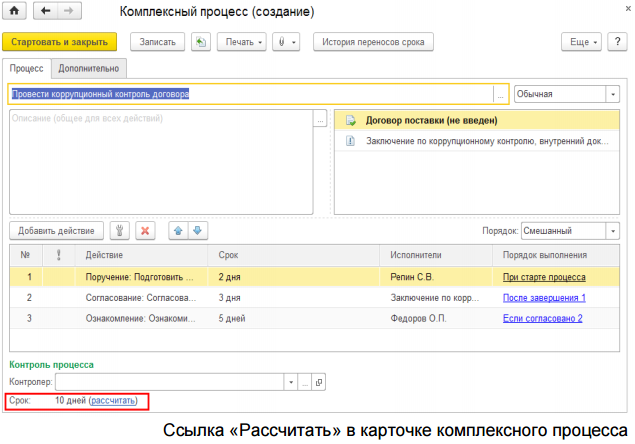Click the Срок column header
Screen dimensions: 635x444
tap(294, 255)
